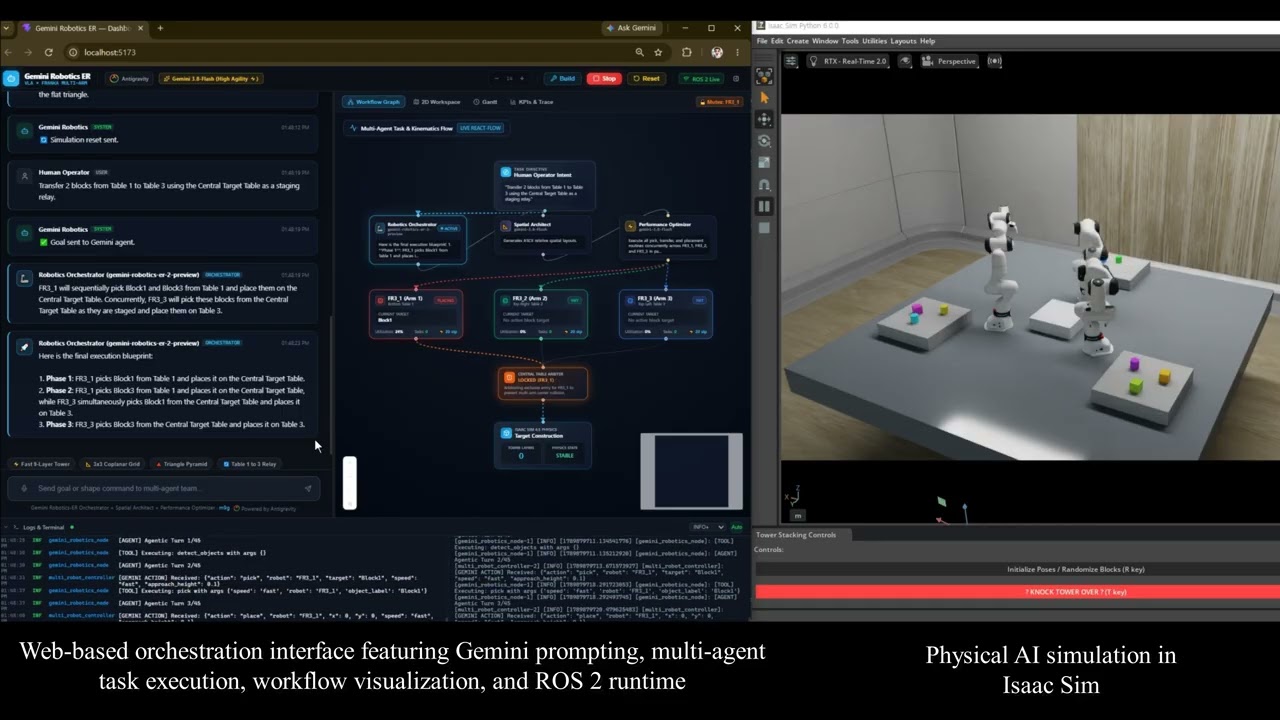
Task: Open the Perspective camera dropdown
Action: 948,61
